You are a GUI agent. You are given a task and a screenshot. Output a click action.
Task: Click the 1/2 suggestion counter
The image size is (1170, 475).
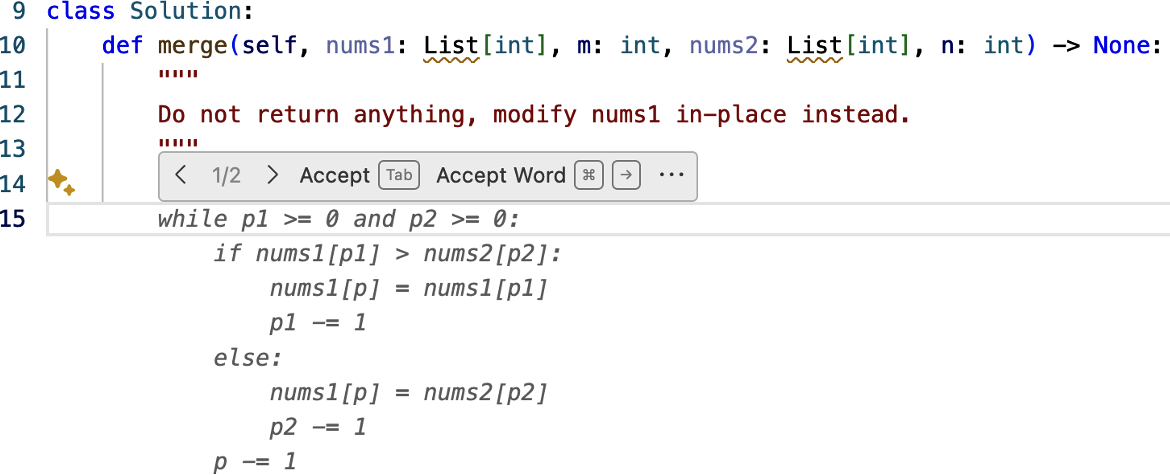[226, 176]
